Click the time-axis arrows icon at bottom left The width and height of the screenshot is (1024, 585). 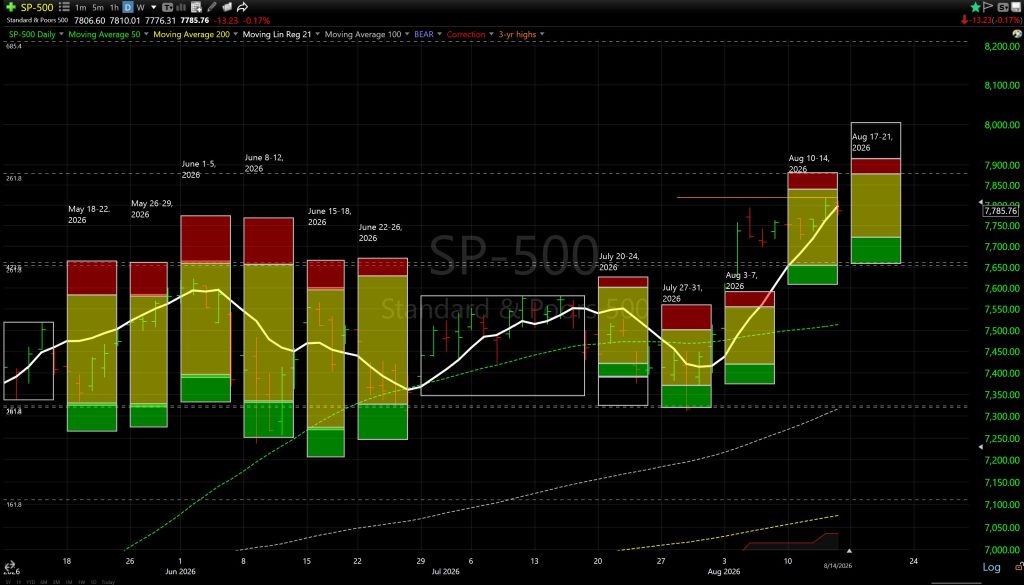[10, 565]
